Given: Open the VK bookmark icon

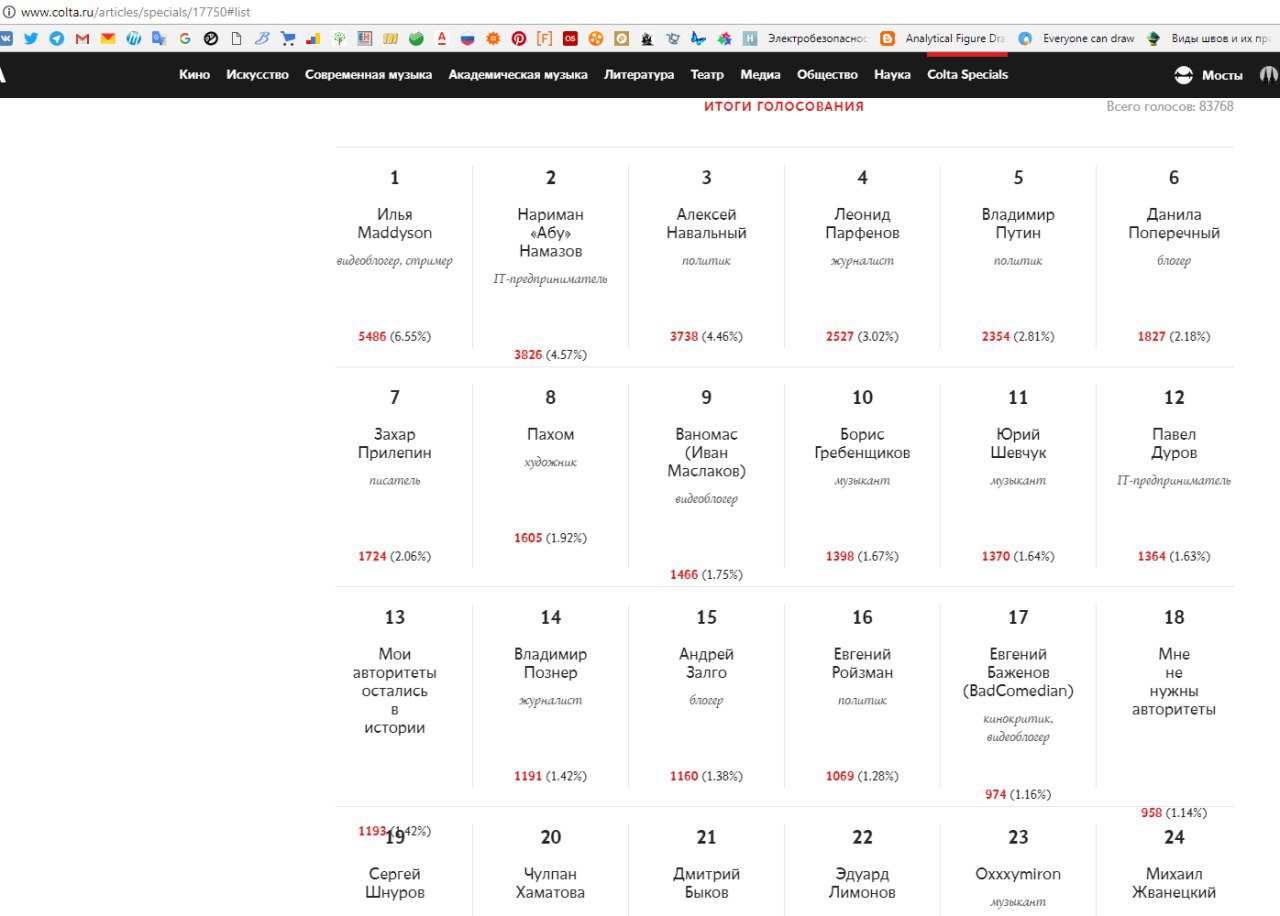Looking at the screenshot, I should pos(5,39).
